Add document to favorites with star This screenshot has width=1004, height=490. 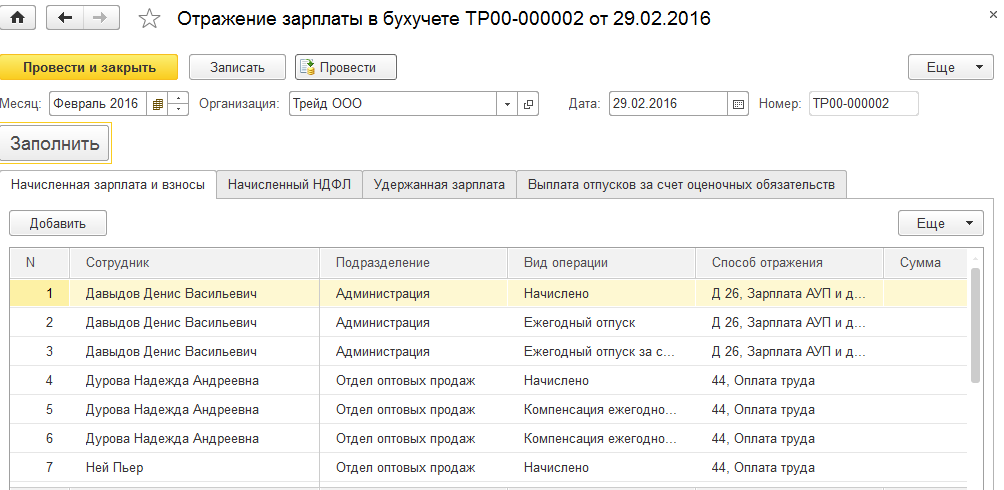[x=149, y=18]
